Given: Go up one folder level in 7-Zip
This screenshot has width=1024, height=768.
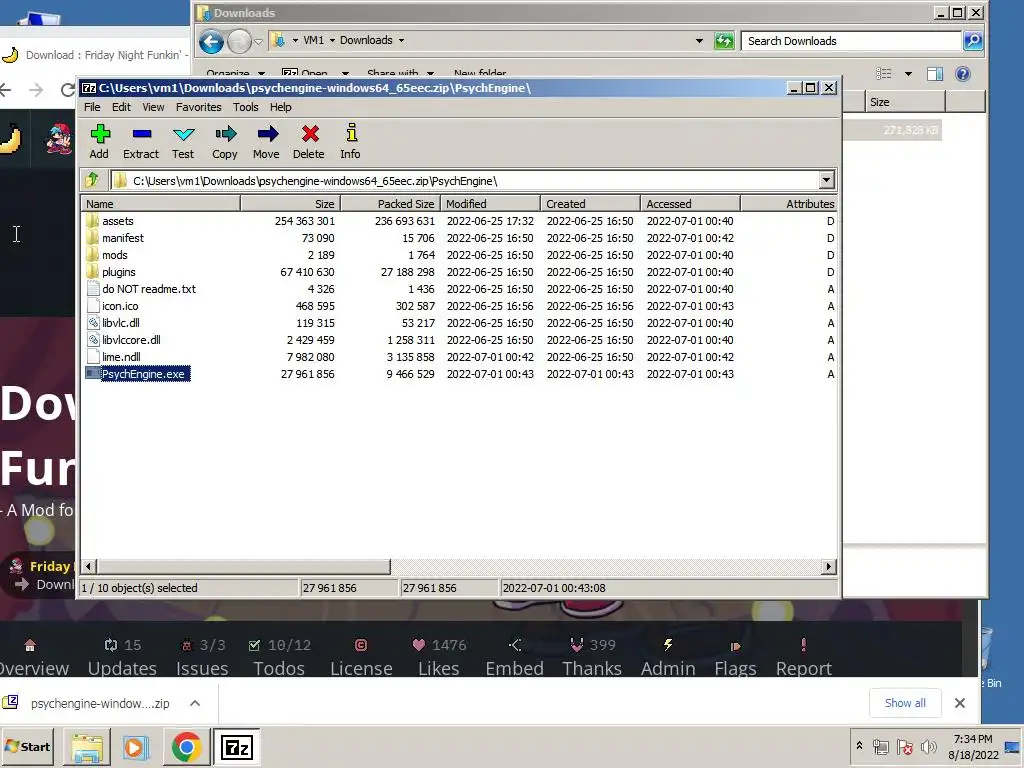Looking at the screenshot, I should click(x=92, y=180).
